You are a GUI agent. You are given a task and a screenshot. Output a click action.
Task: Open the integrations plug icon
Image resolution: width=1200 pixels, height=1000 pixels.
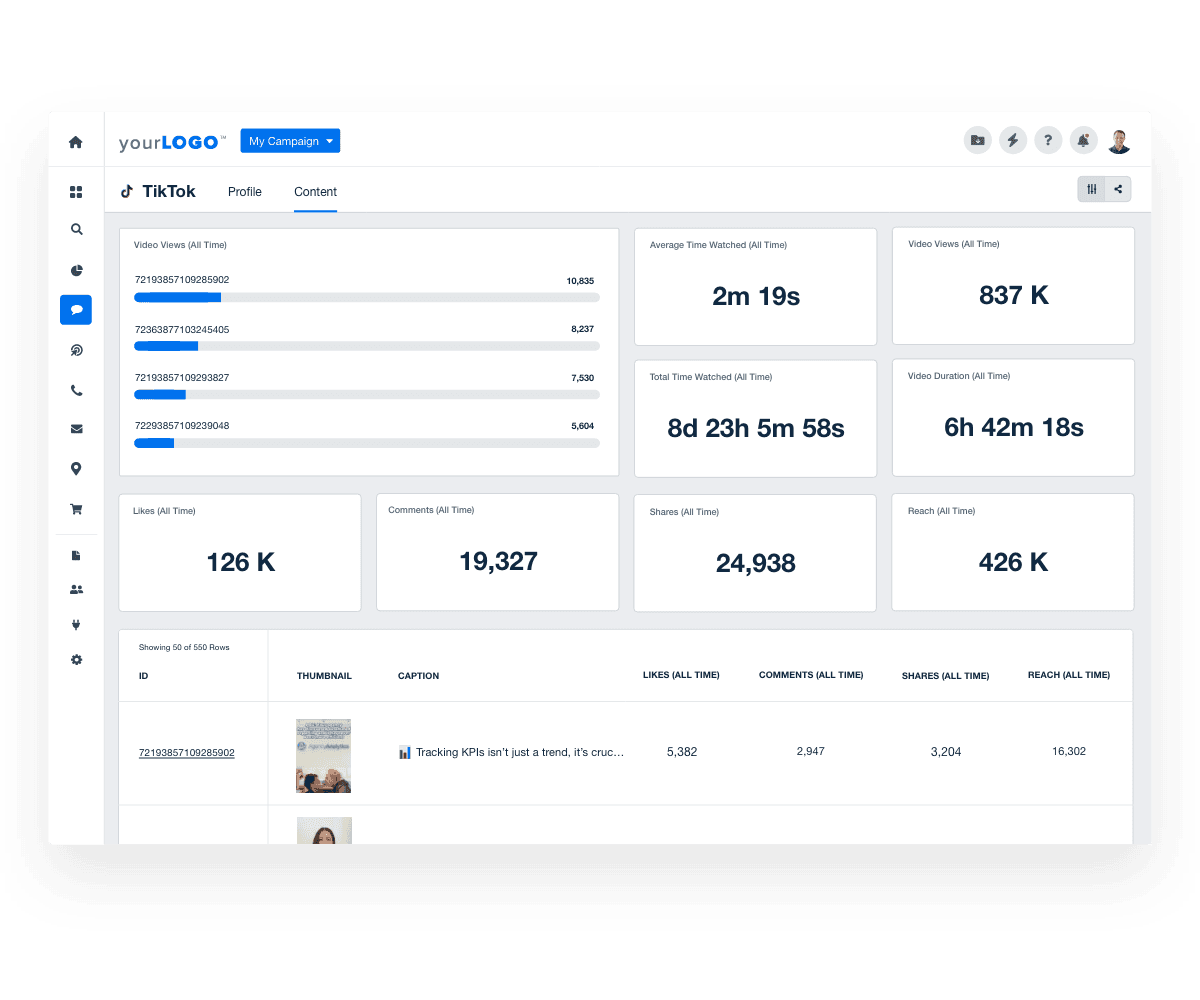[x=76, y=624]
